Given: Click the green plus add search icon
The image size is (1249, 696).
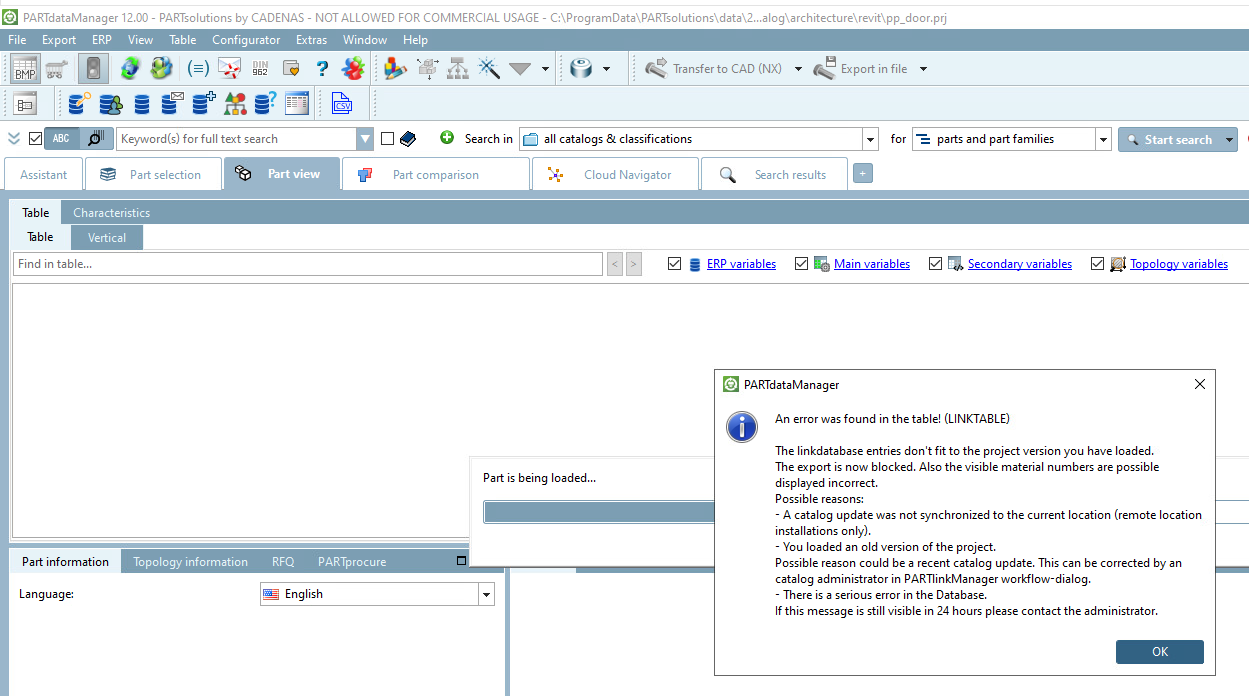Looking at the screenshot, I should click(447, 138).
